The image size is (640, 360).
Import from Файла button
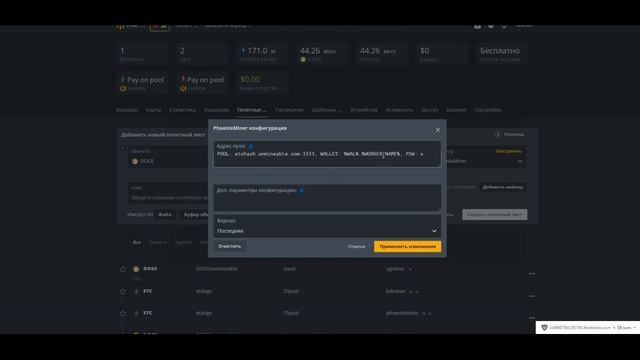click(165, 215)
